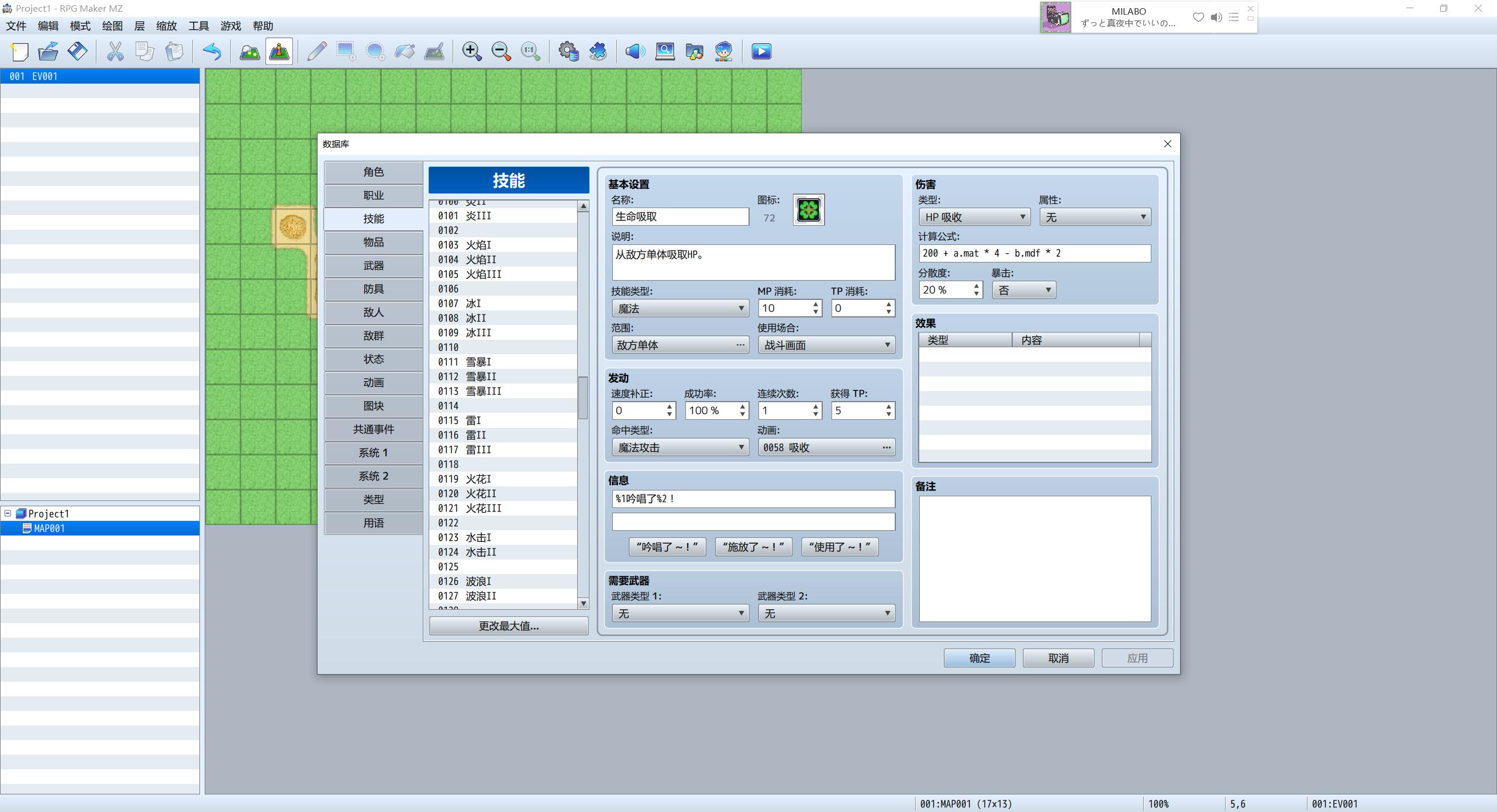Viewport: 1497px width, 812px height.
Task: Click the “吟唱了～！” message button
Action: coord(667,547)
